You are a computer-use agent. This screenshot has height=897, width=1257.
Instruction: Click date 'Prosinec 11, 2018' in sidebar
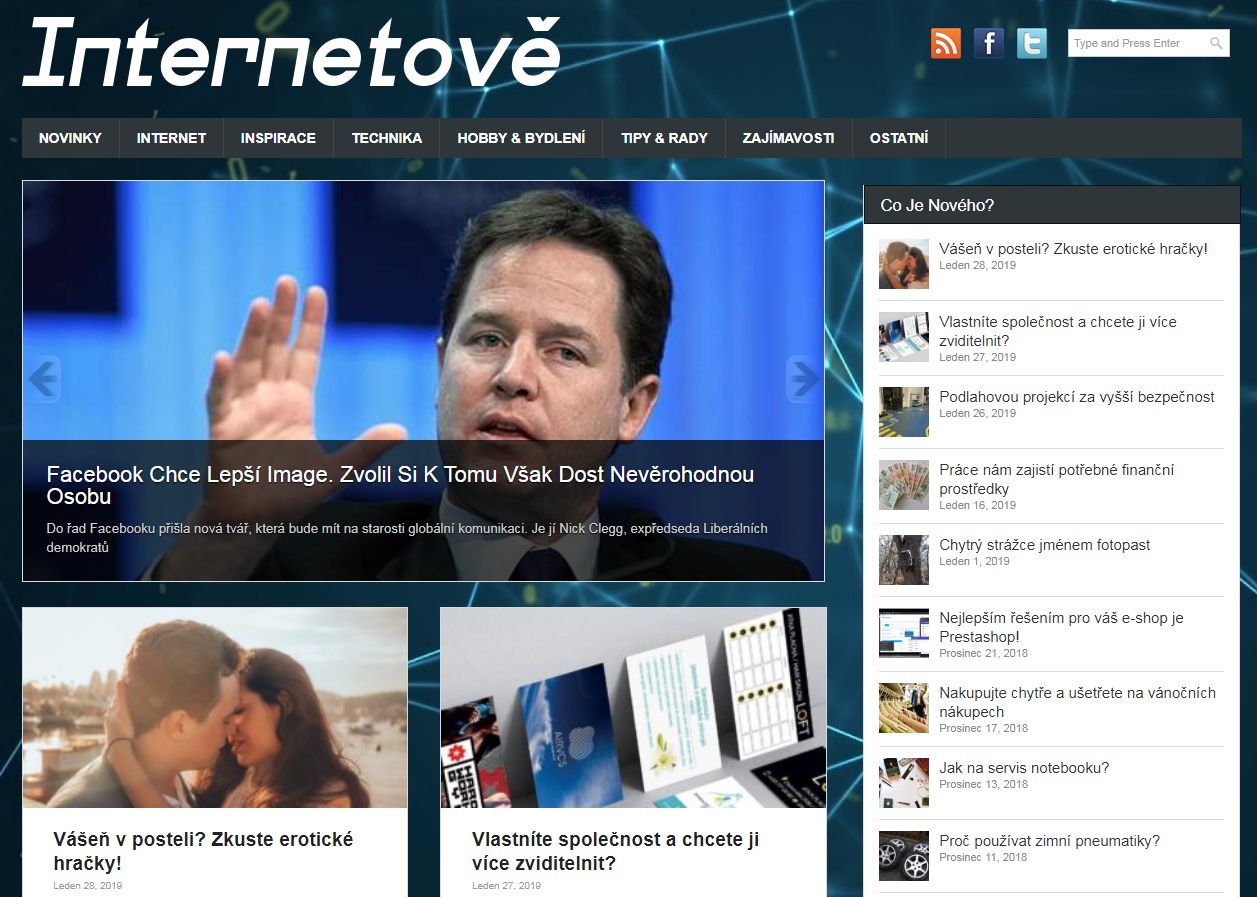coord(983,858)
